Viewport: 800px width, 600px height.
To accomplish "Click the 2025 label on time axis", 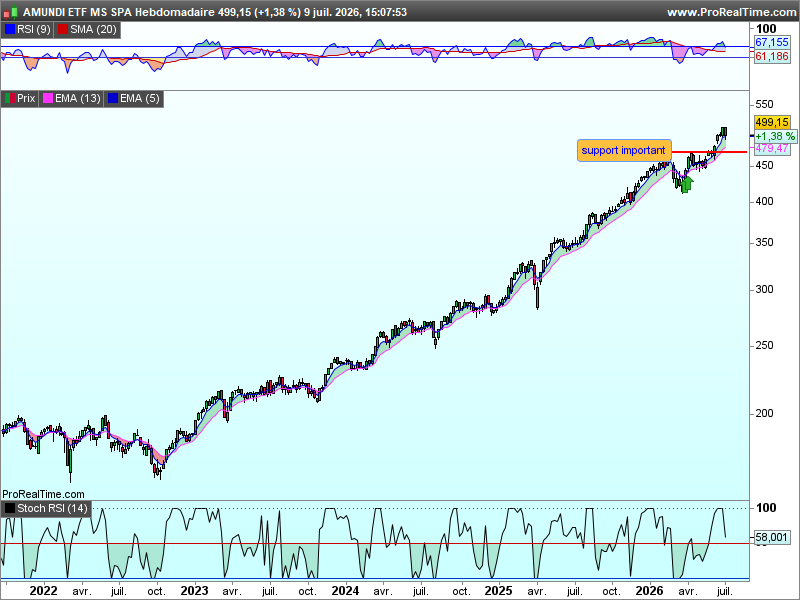I will (498, 591).
